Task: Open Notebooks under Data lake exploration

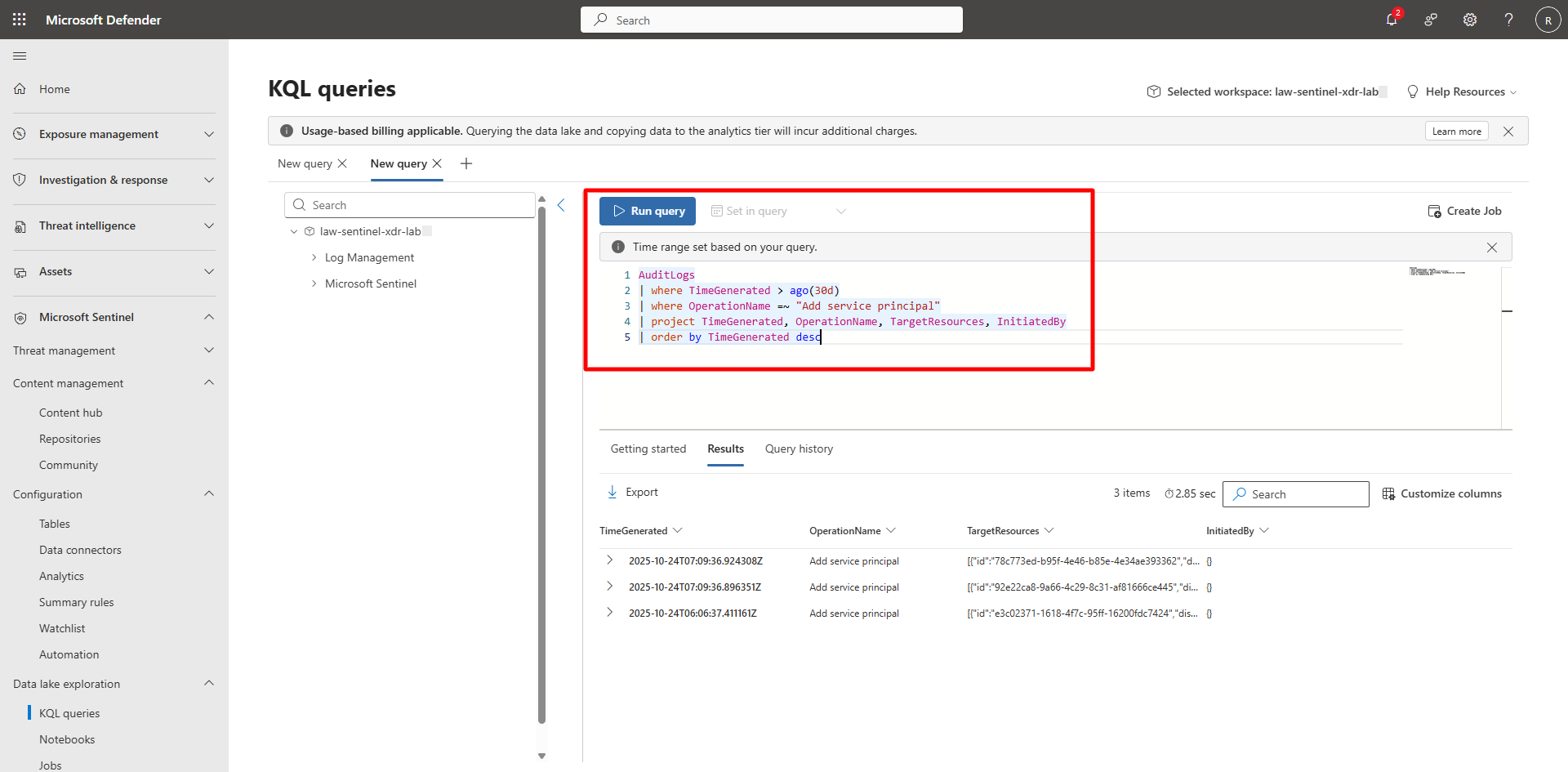Action: click(x=67, y=739)
